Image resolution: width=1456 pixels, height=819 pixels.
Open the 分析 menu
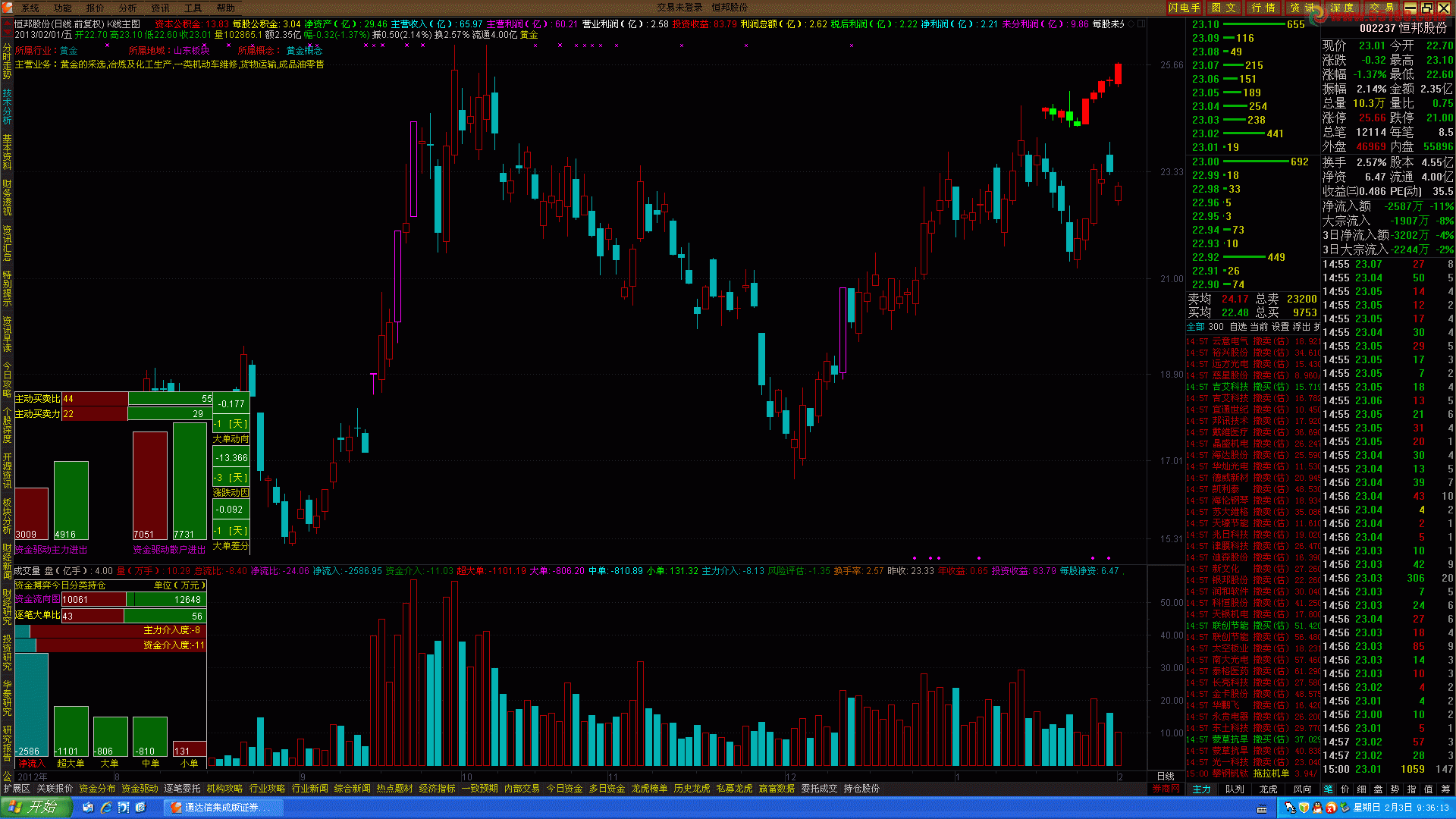click(127, 8)
